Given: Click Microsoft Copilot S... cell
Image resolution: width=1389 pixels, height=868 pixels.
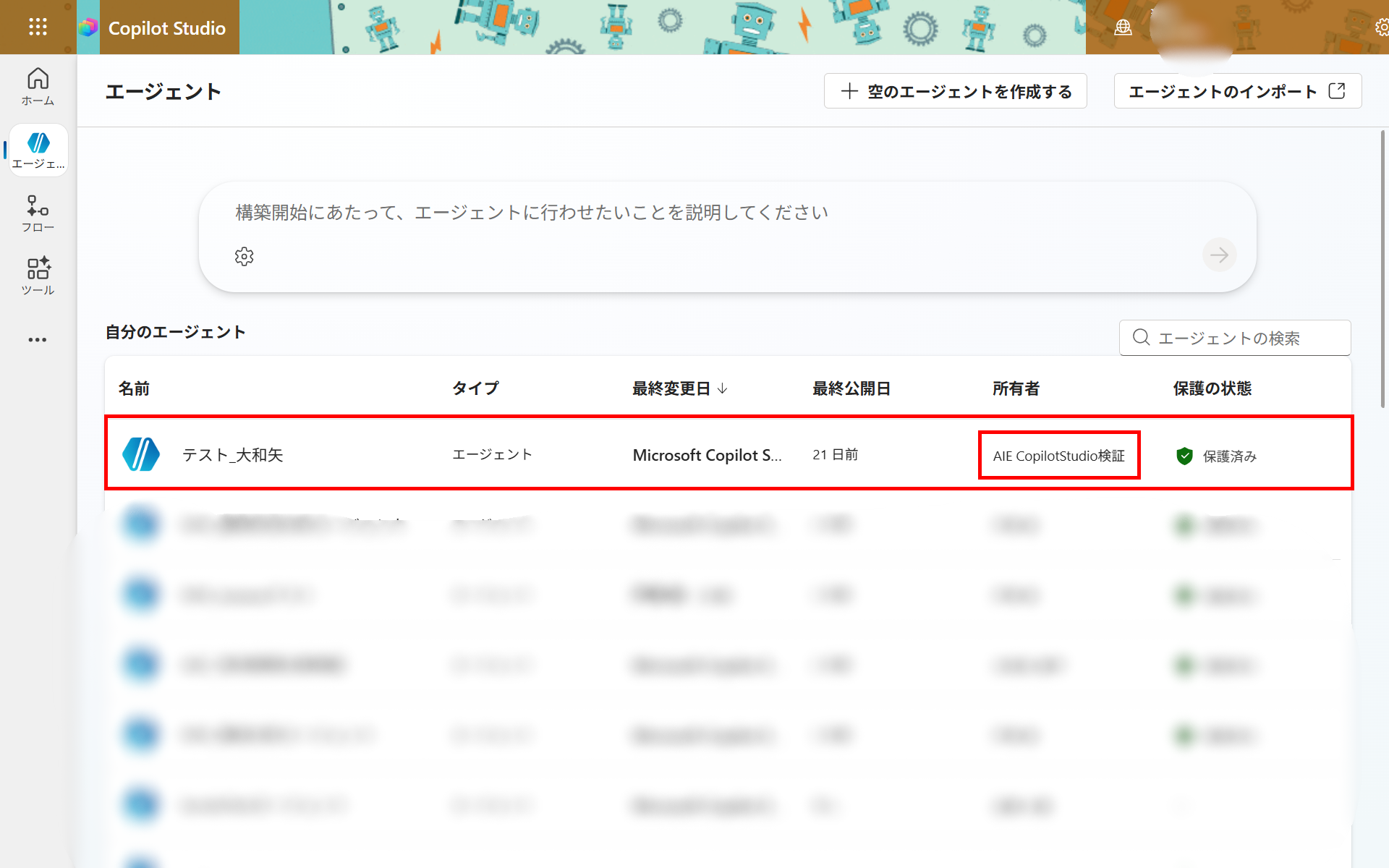Looking at the screenshot, I should pyautogui.click(x=707, y=455).
